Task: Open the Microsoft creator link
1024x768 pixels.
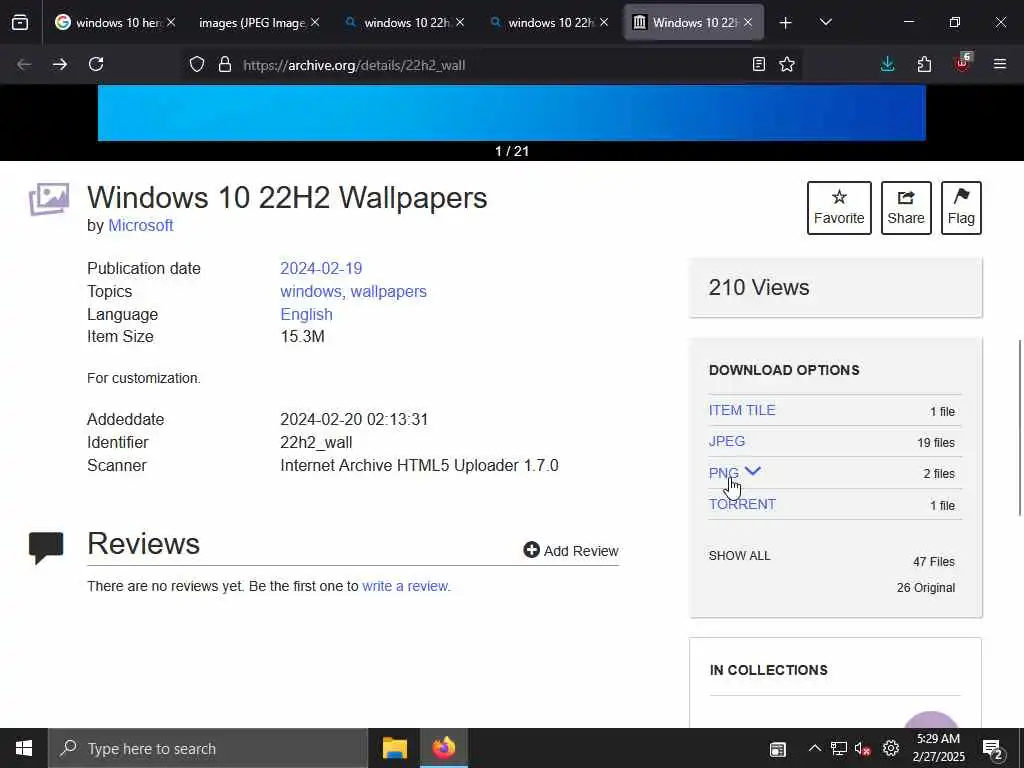Action: pyautogui.click(x=140, y=225)
